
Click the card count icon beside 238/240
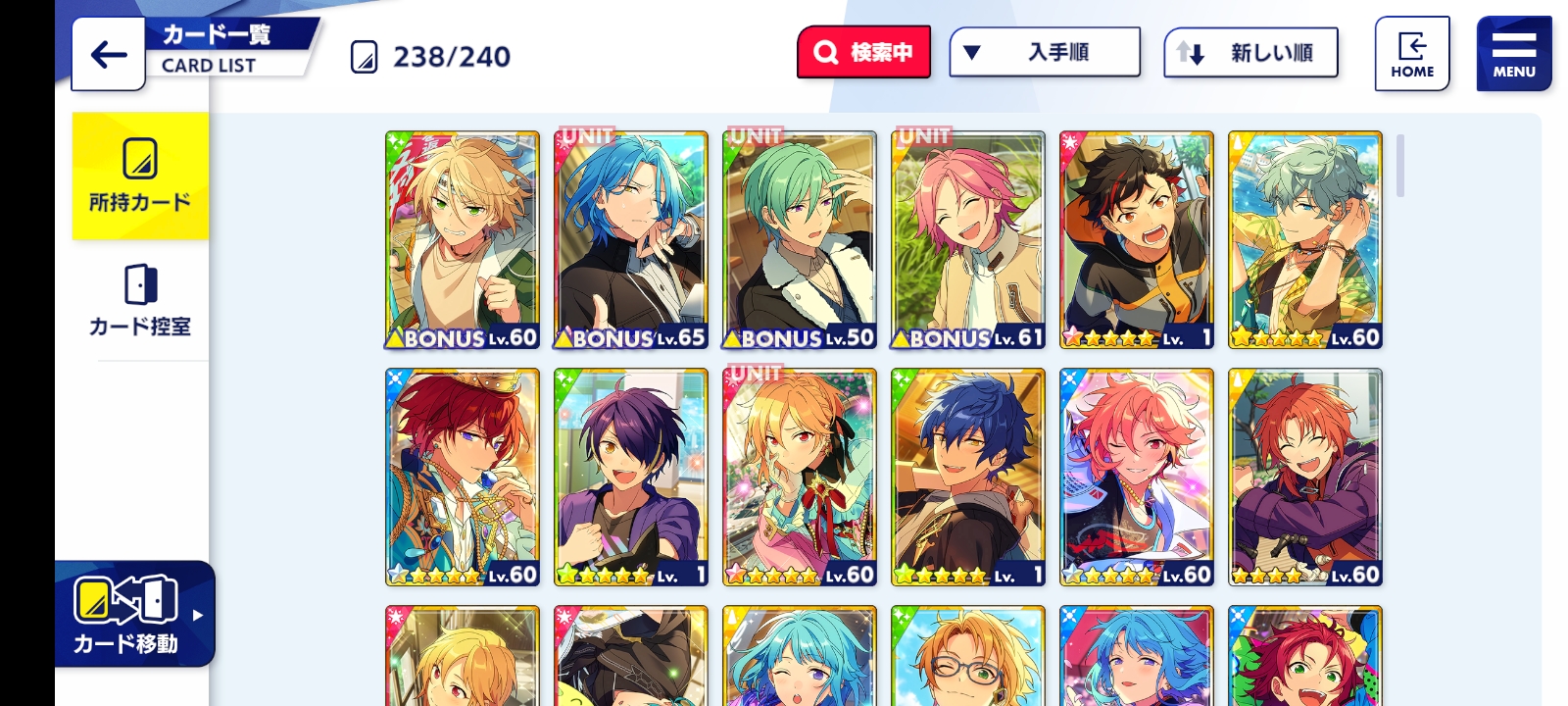coord(364,57)
